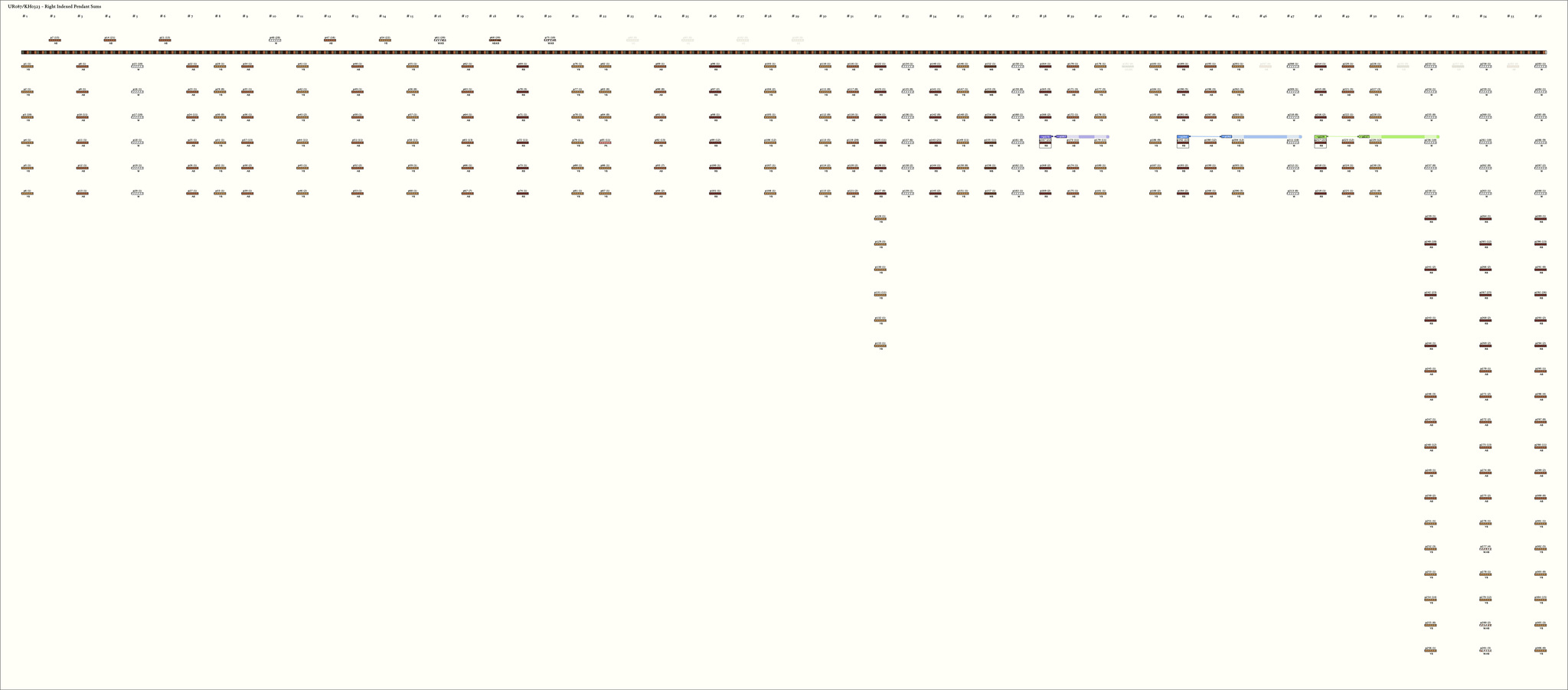Screen dimensions: 1568x690
Task: Click the first pendant cord p1 in column 1
Action: (x=28, y=67)
